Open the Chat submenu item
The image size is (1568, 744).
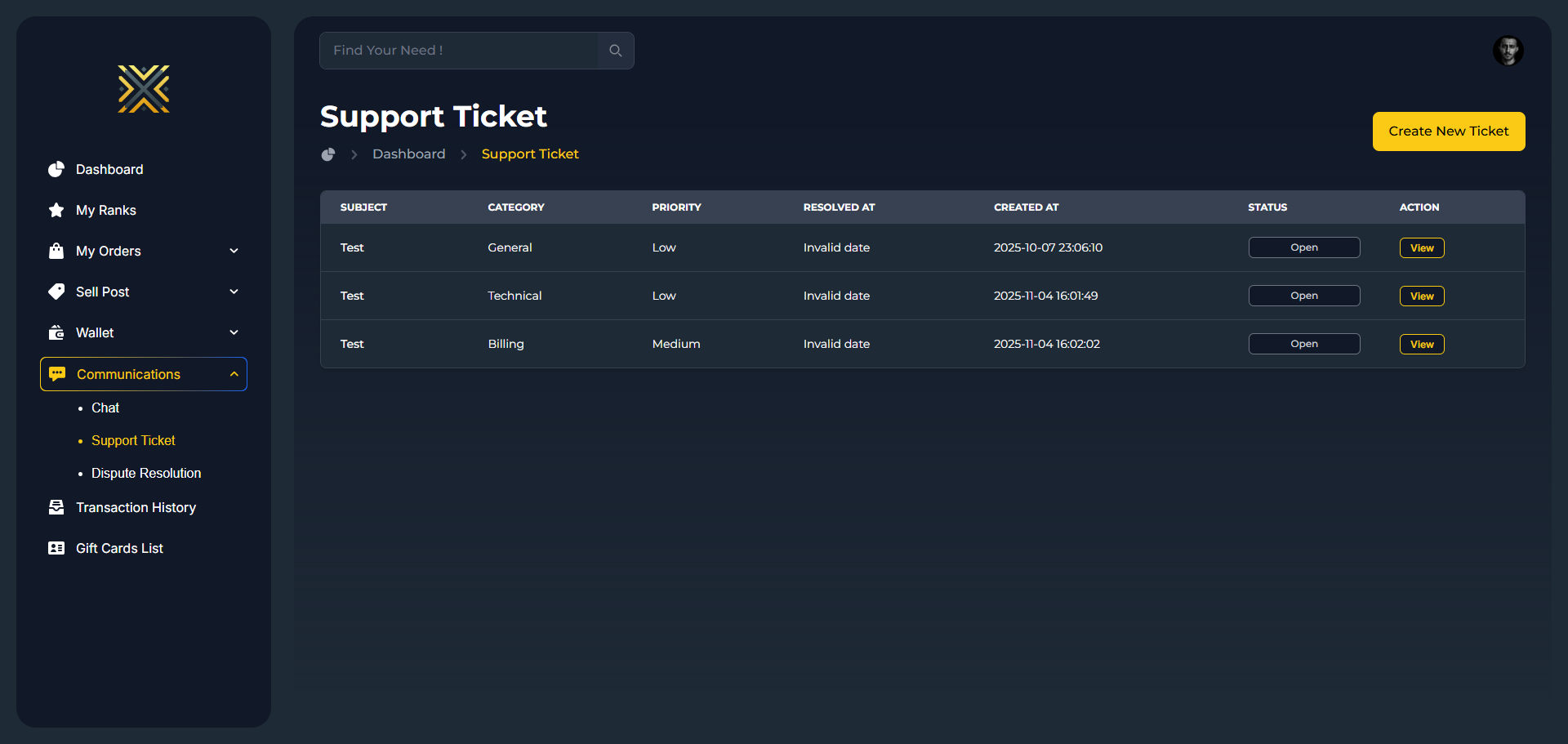(x=105, y=408)
